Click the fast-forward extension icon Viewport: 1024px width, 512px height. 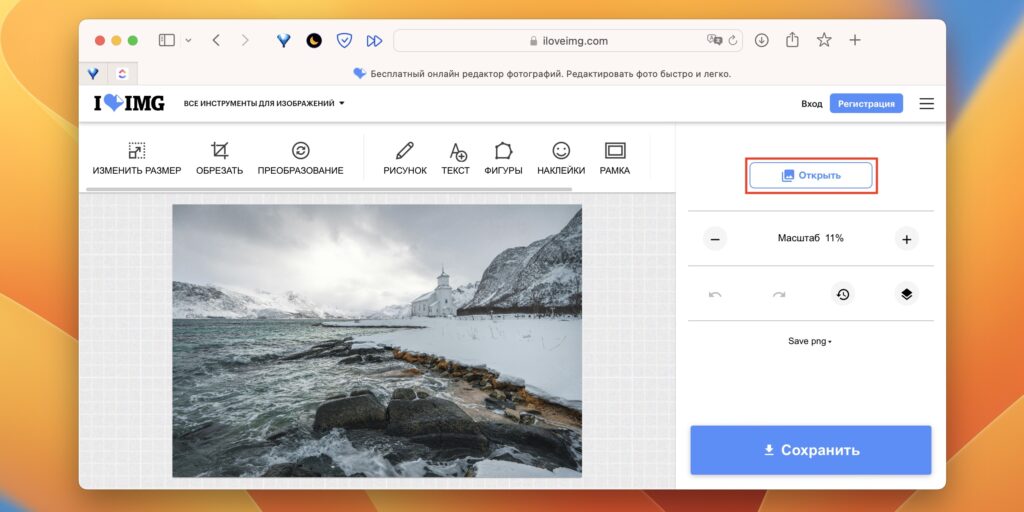[374, 41]
